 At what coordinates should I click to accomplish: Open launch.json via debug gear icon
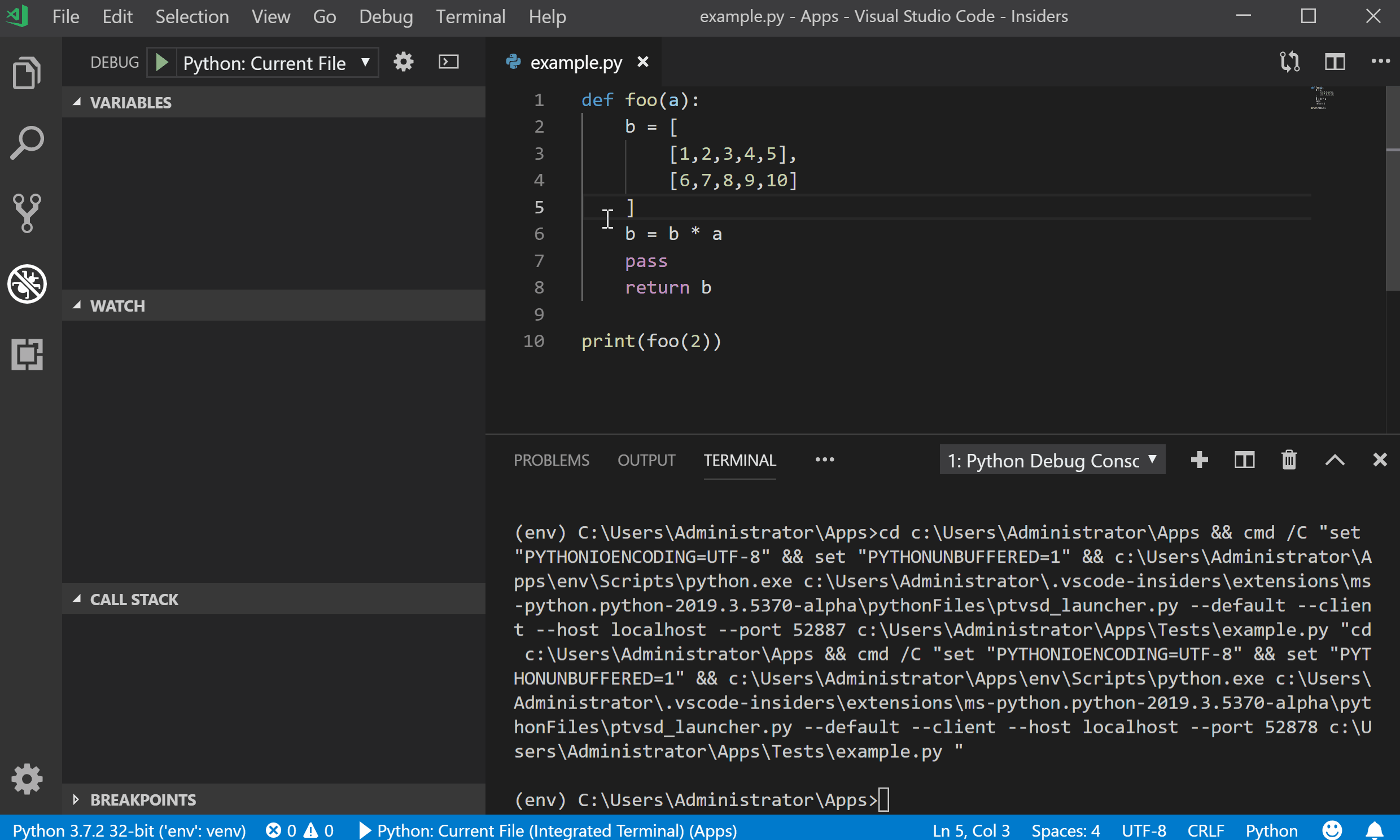[404, 62]
